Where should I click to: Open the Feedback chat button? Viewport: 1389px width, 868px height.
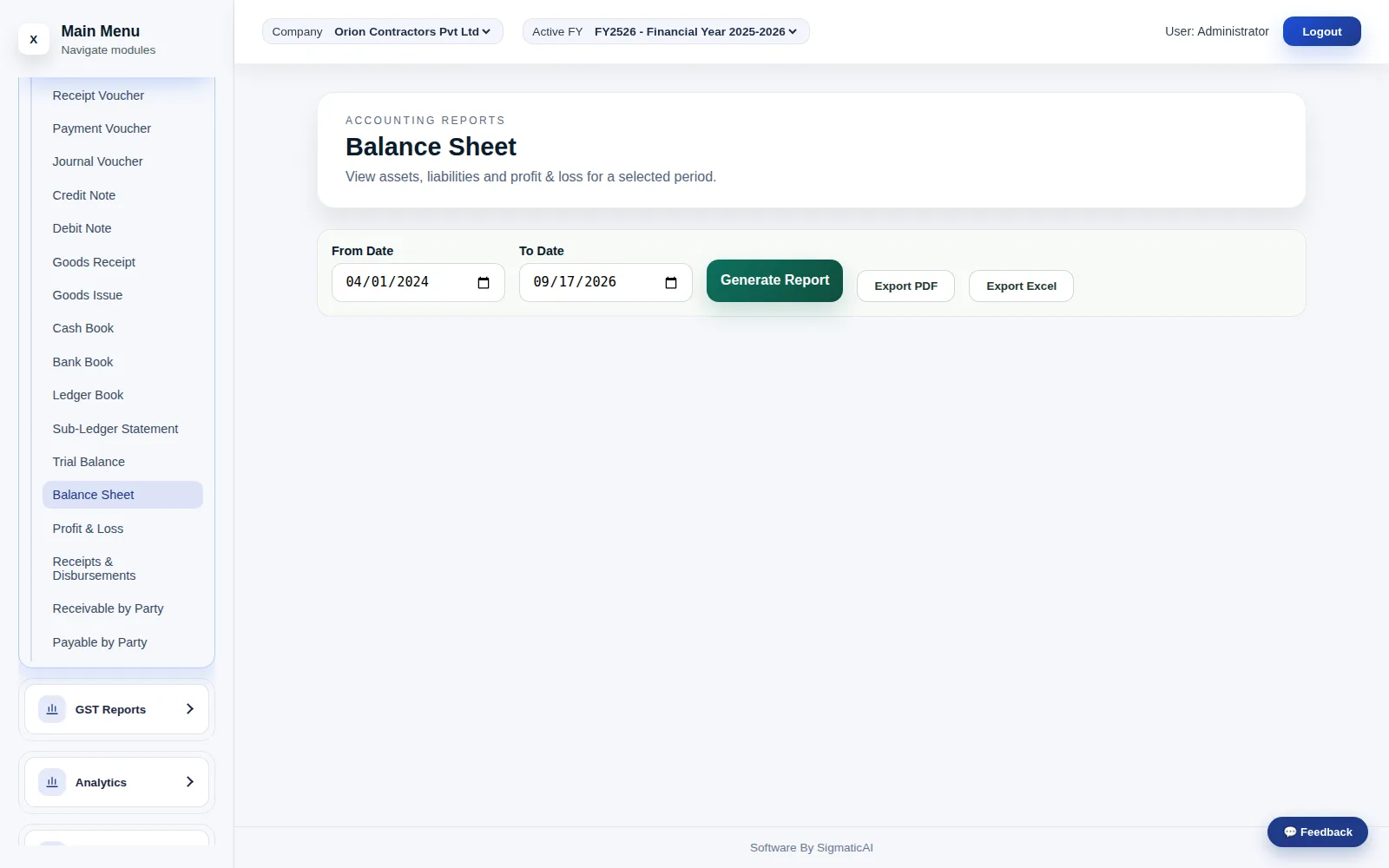tap(1317, 832)
